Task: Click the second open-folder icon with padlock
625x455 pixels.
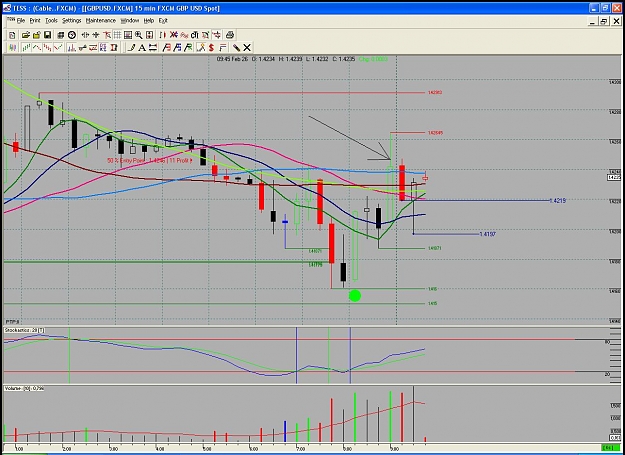Action: (37, 35)
